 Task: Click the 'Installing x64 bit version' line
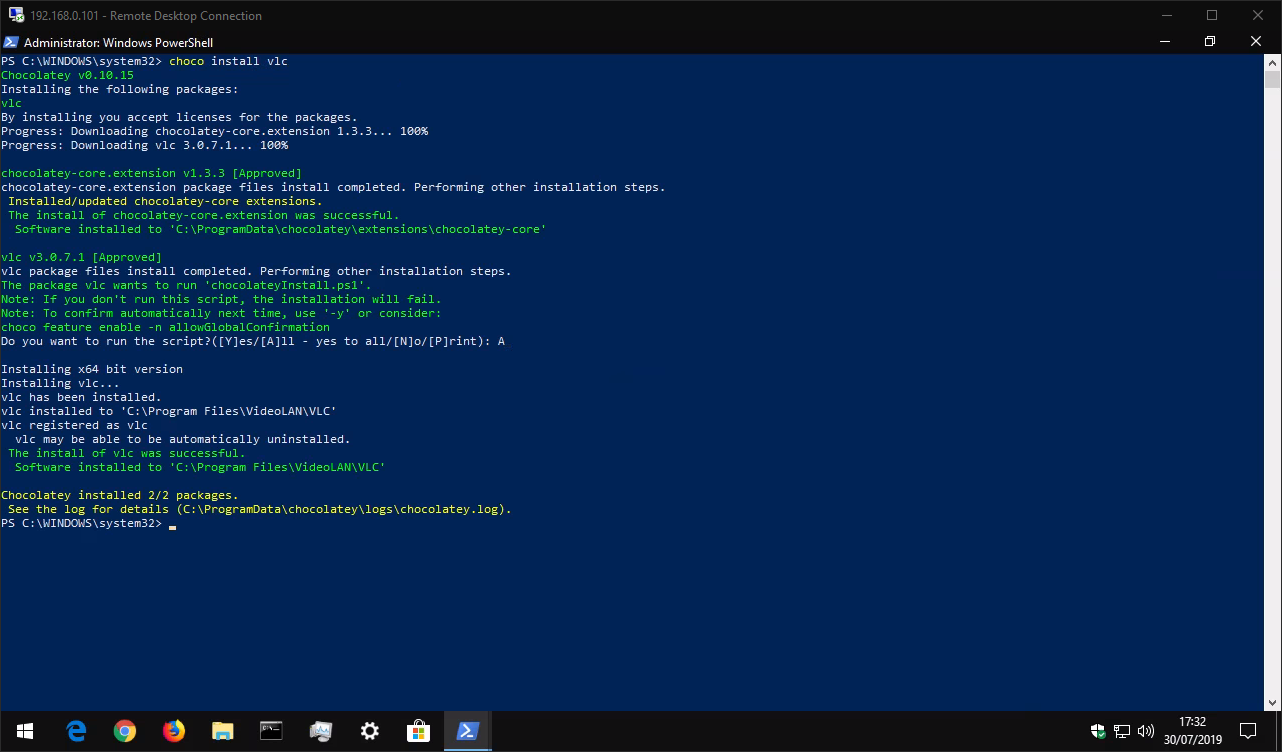[x=92, y=369]
